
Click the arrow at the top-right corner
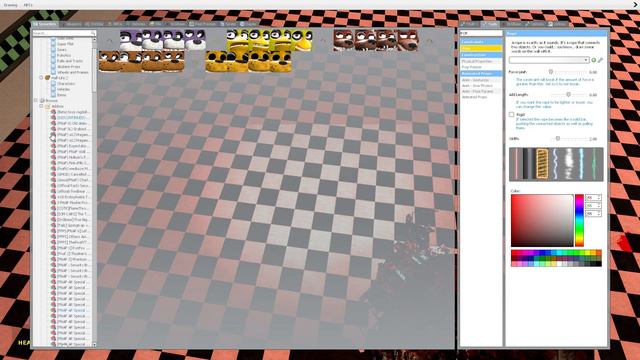(x=636, y=4)
